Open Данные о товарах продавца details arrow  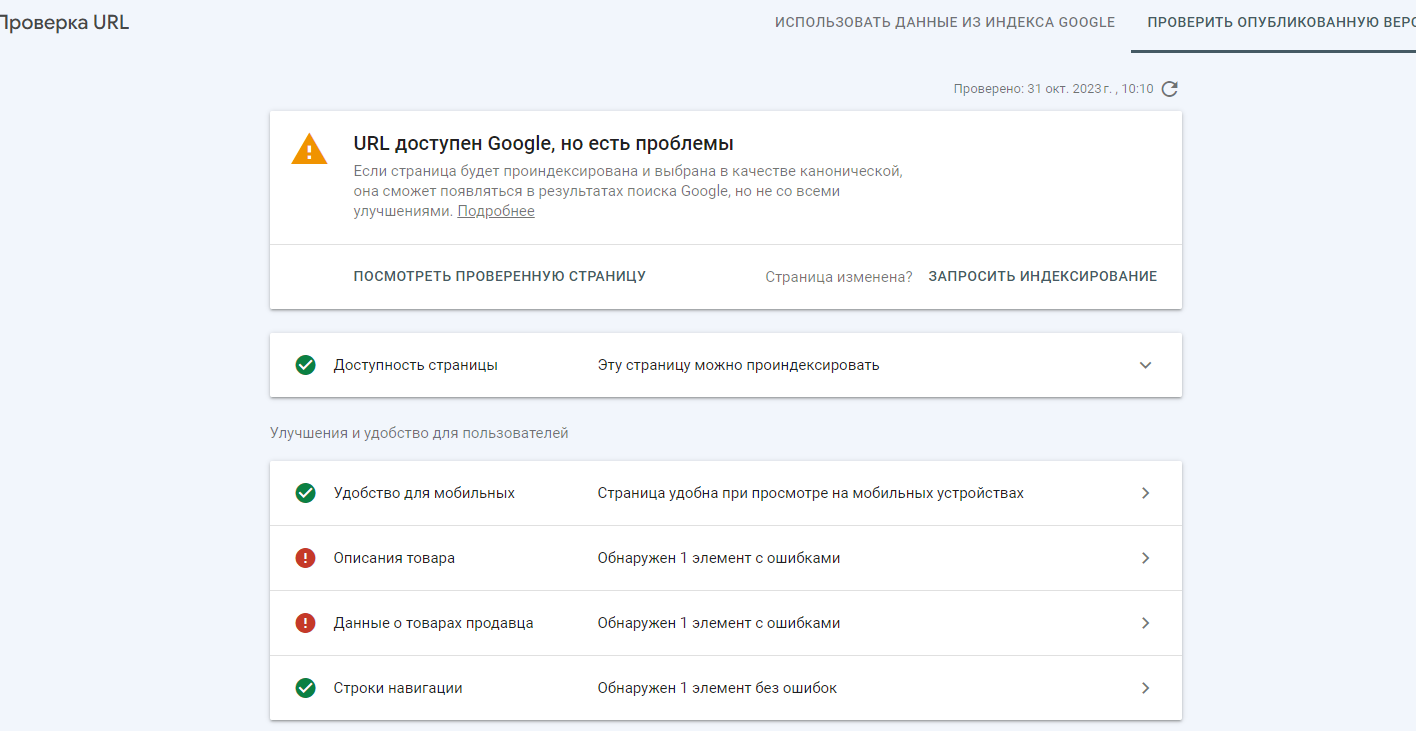(x=1146, y=623)
